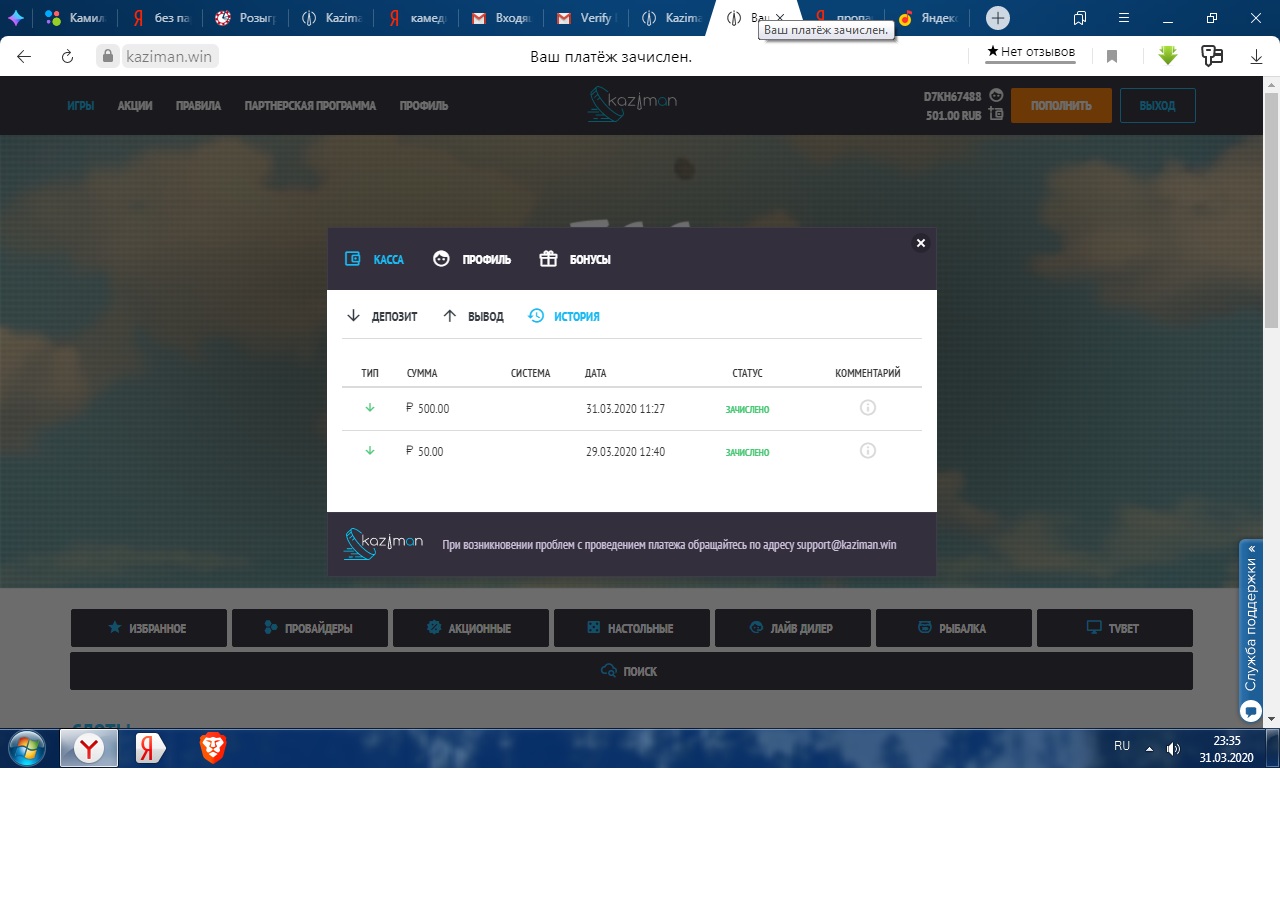Image resolution: width=1280 pixels, height=912 pixels.
Task: Close the active 'Ваш' browser tab
Action: click(x=780, y=18)
